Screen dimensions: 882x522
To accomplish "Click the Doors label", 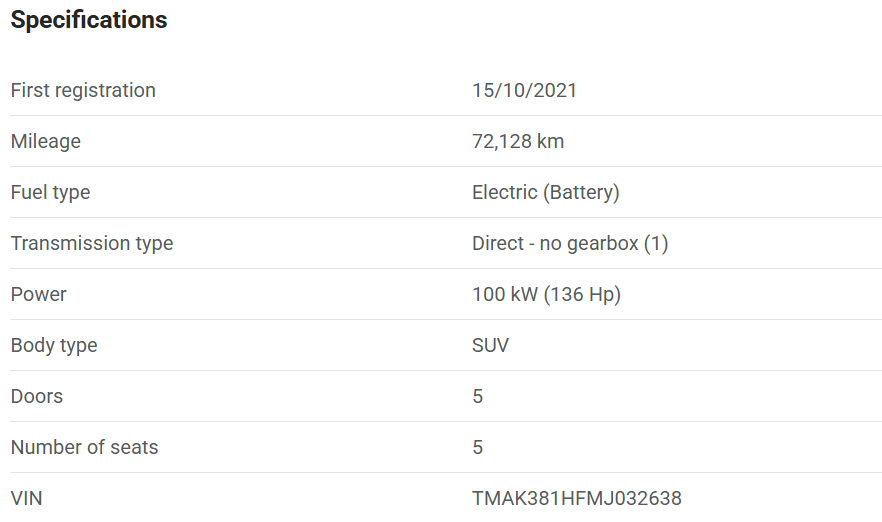I will tap(36, 396).
